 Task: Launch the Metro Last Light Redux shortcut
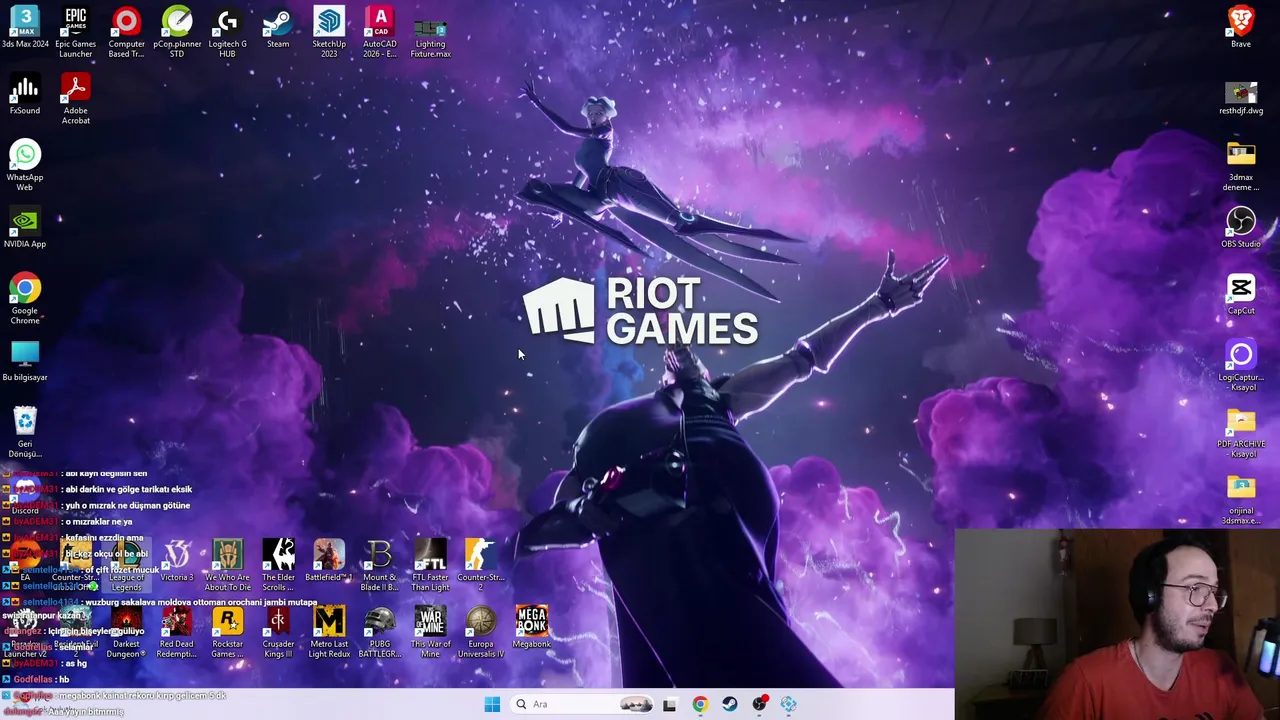pos(329,632)
